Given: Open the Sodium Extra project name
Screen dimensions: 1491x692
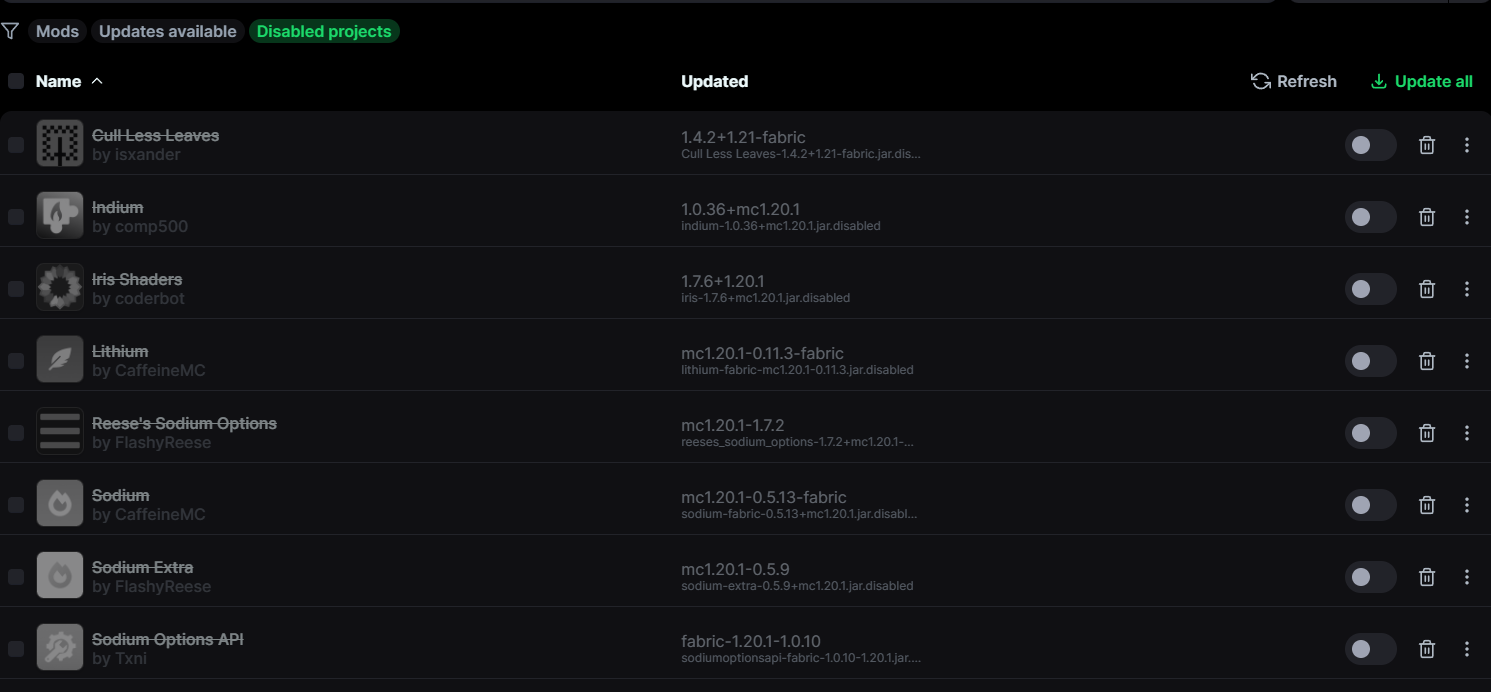Looking at the screenshot, I should (x=142, y=567).
